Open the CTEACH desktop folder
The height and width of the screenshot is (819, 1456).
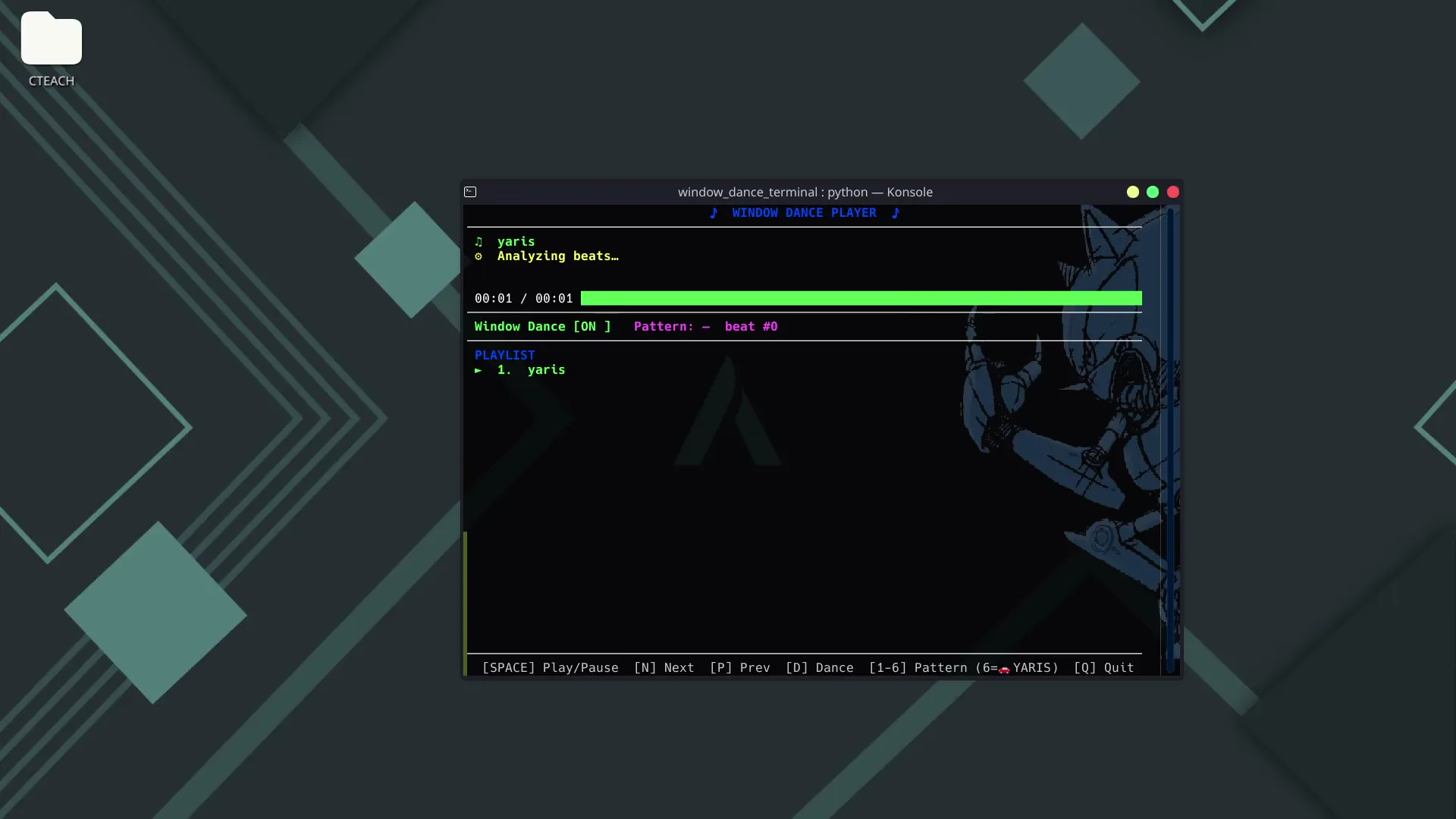tap(51, 49)
